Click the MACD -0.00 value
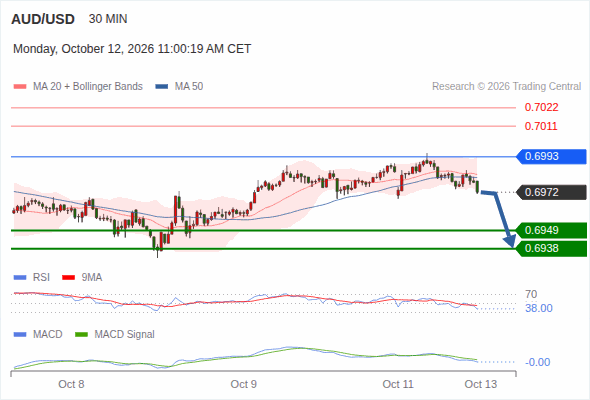Viewport: 590px width, 400px height. [x=538, y=362]
